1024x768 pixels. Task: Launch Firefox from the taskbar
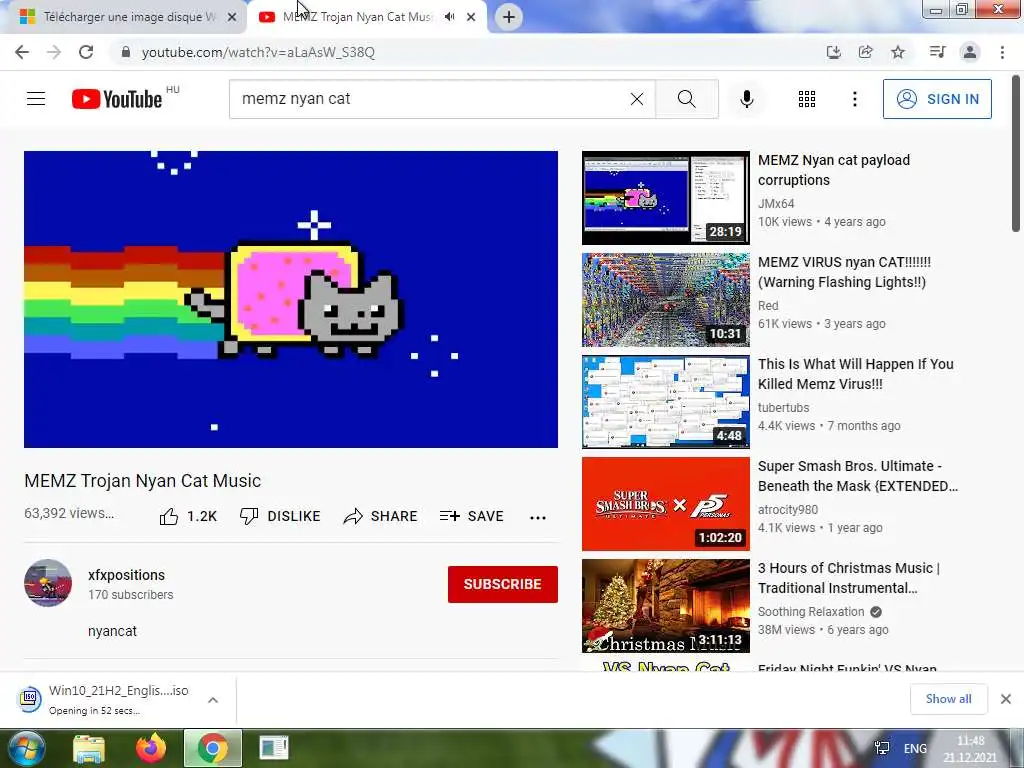(151, 748)
